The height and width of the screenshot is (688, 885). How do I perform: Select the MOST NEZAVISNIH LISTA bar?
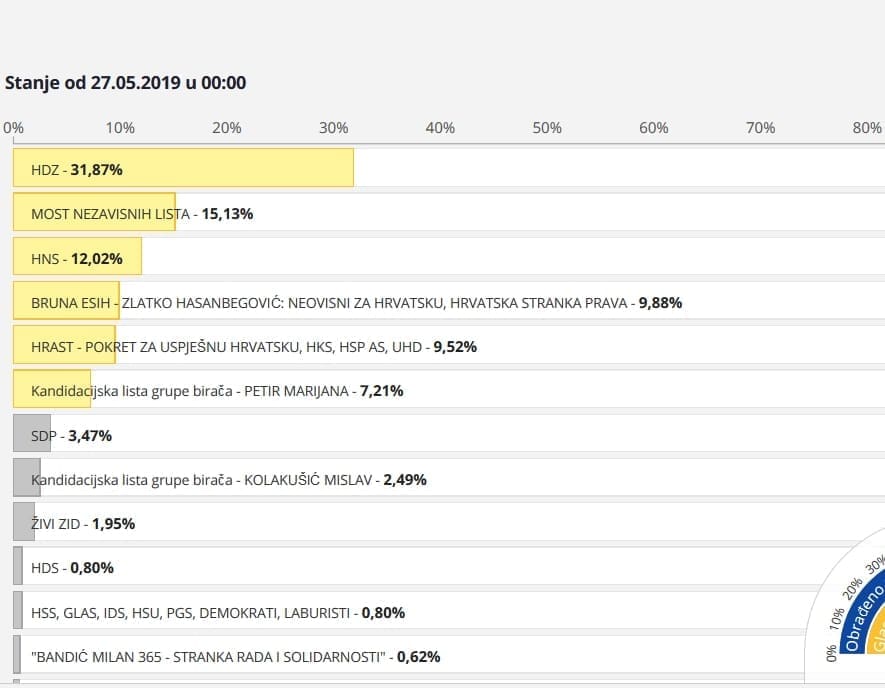tap(94, 212)
